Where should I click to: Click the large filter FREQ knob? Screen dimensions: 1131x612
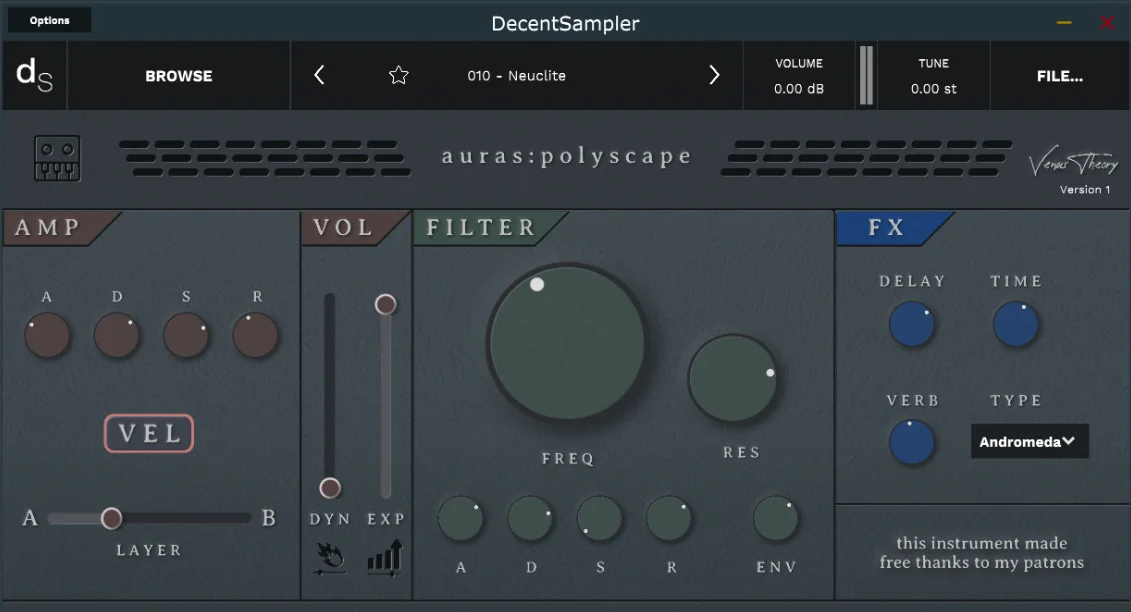coord(567,344)
